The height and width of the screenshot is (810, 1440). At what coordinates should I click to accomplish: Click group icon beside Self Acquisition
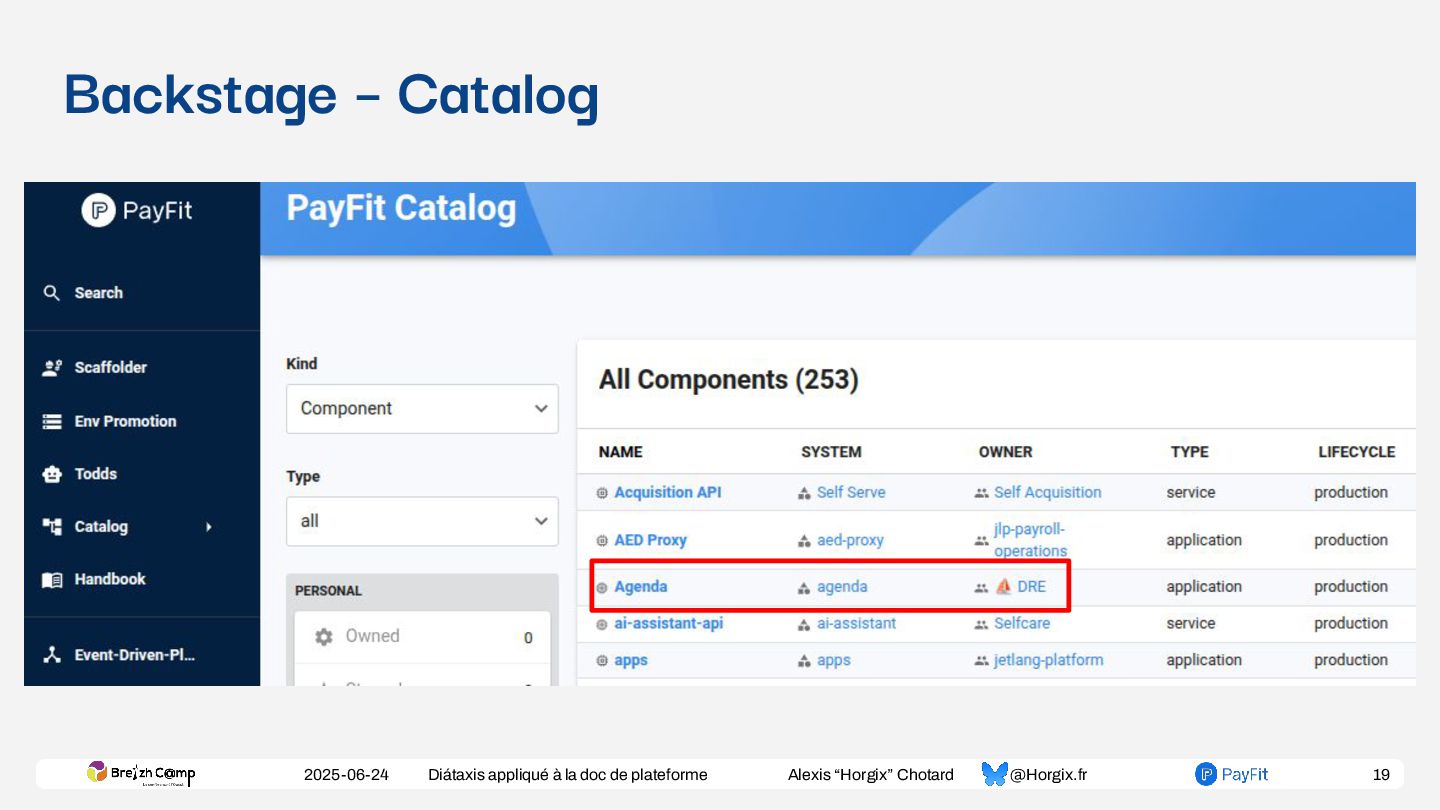[x=981, y=493]
